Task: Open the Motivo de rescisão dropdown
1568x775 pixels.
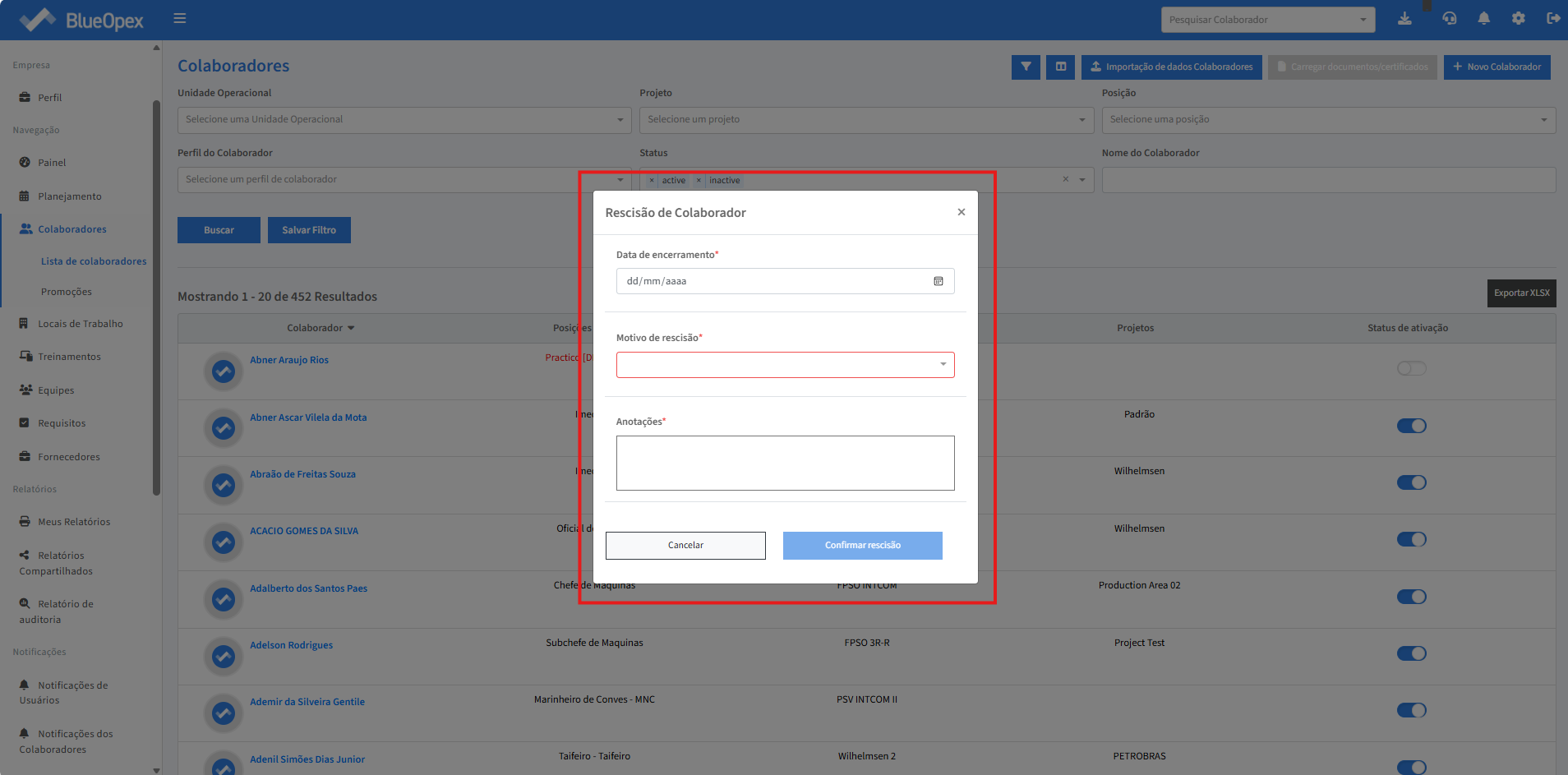Action: tap(786, 365)
